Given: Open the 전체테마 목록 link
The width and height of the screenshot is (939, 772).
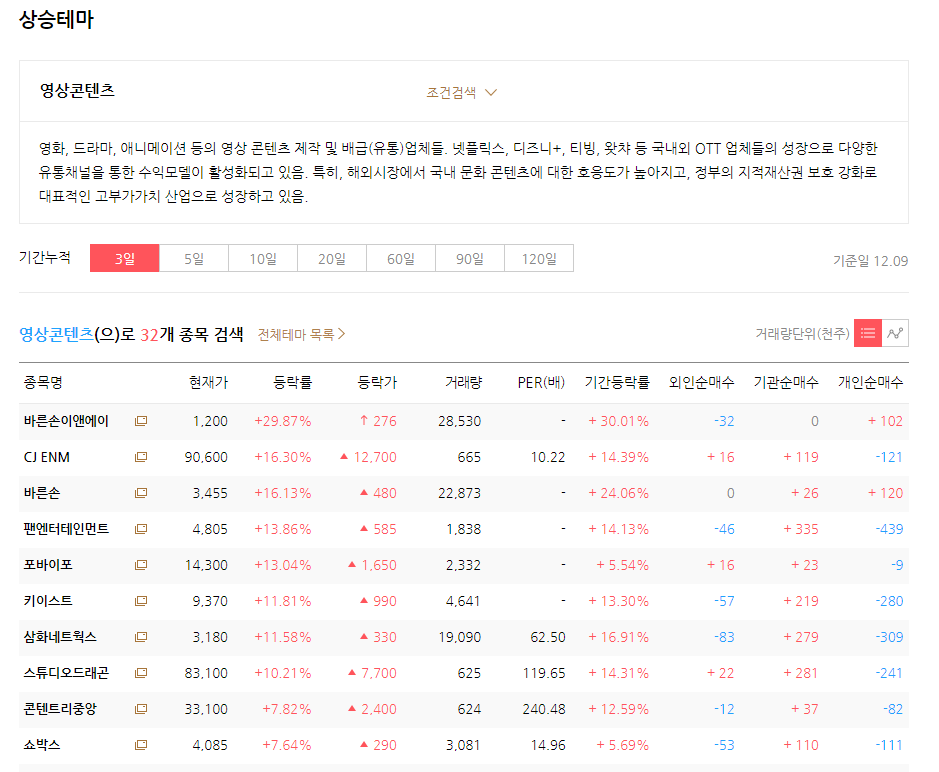Looking at the screenshot, I should [301, 334].
